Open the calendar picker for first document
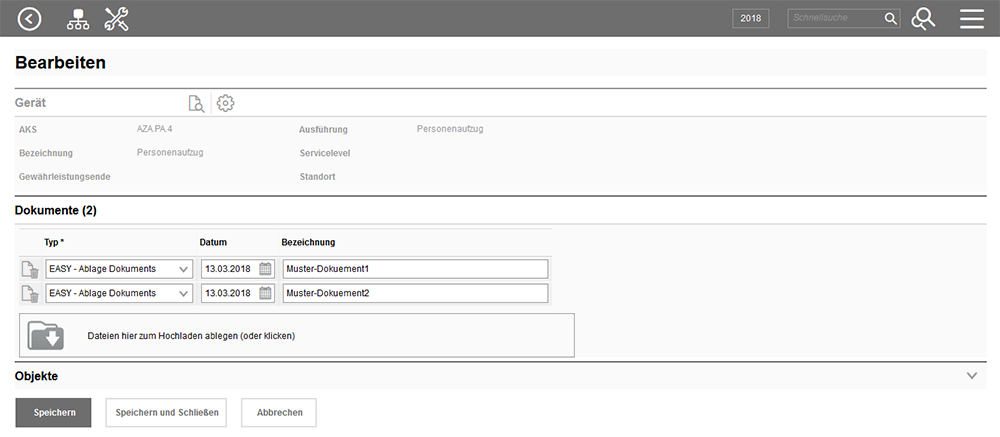Screen dimensions: 1000x437 (x=265, y=269)
